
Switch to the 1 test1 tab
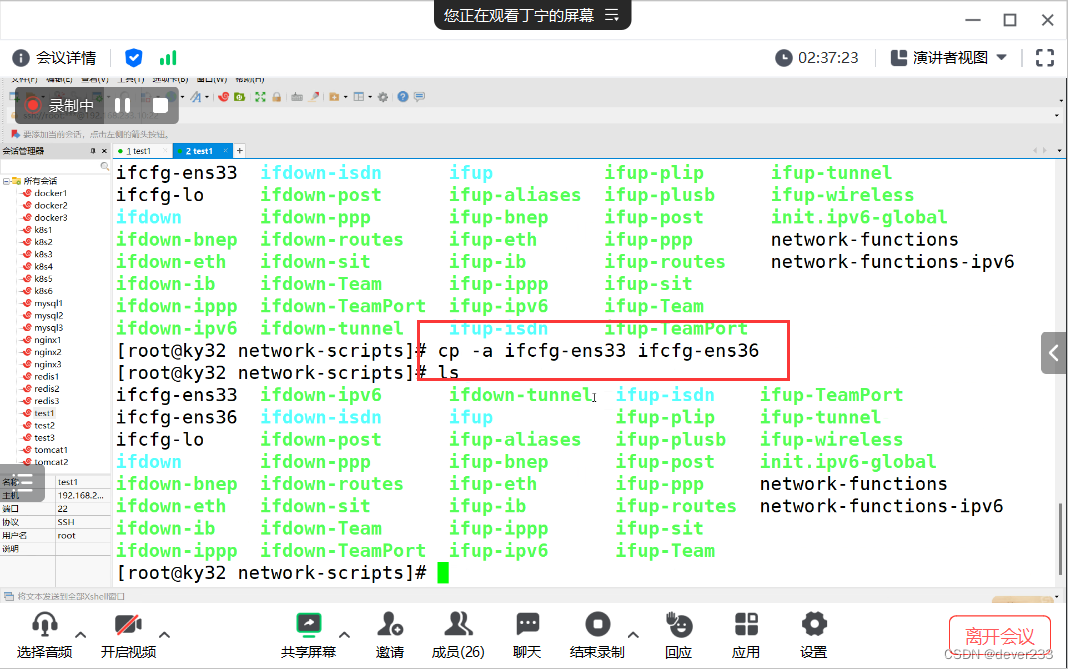tap(138, 150)
